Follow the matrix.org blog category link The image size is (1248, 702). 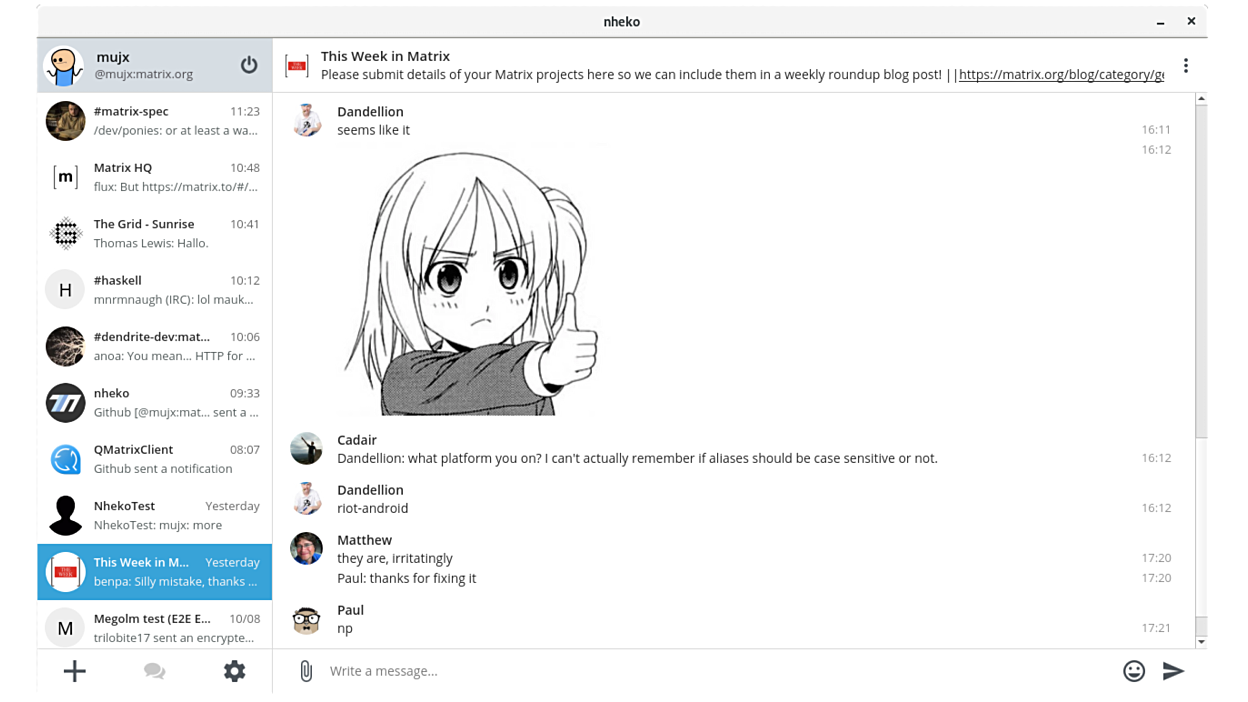click(x=1060, y=75)
